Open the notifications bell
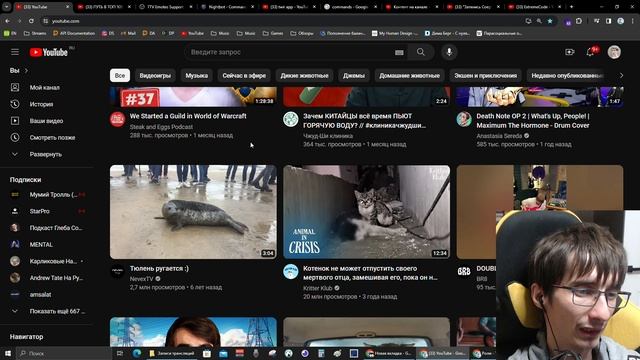The width and height of the screenshot is (640, 360). [x=590, y=52]
